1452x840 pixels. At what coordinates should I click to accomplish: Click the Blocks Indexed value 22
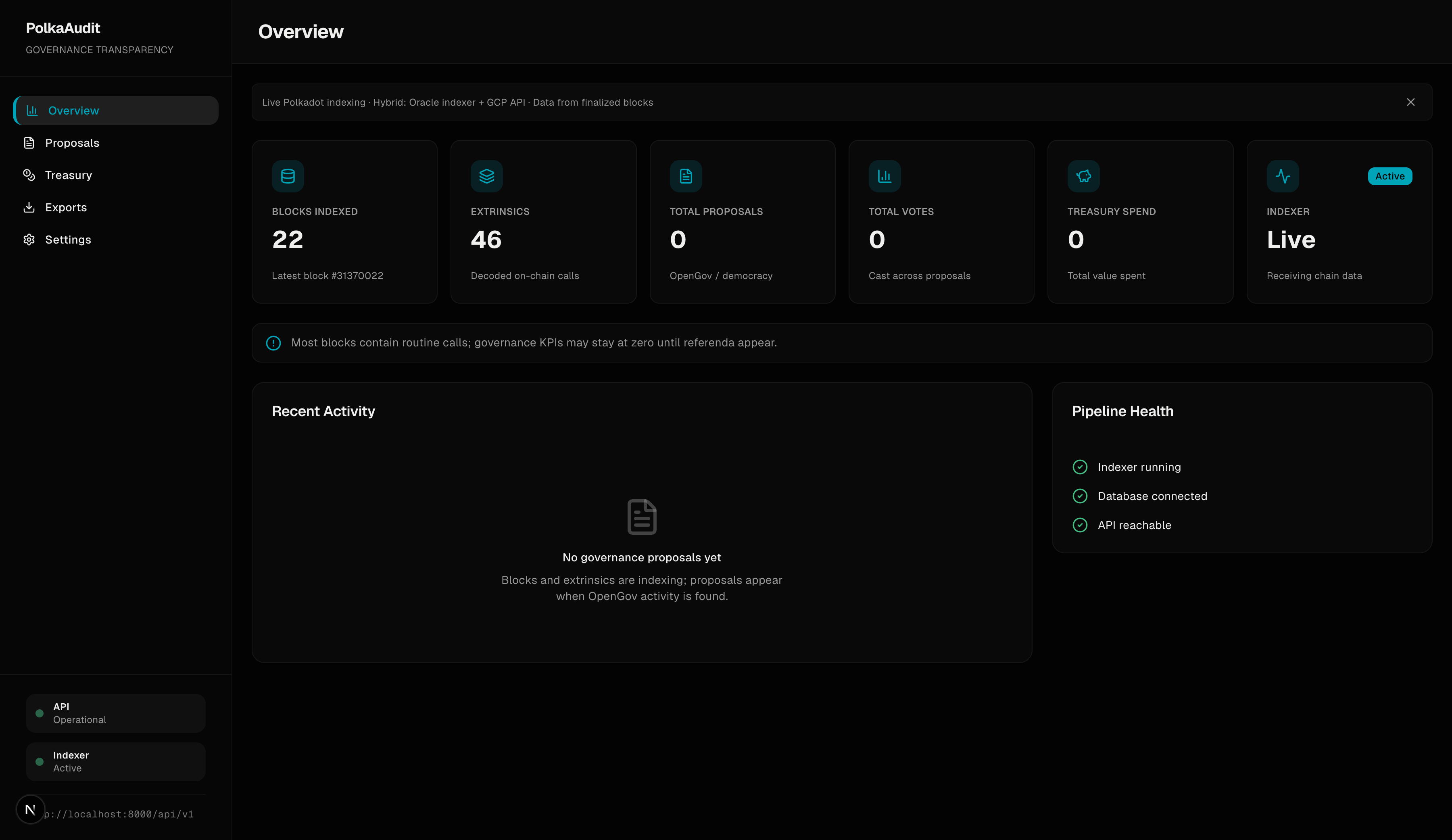coord(288,240)
